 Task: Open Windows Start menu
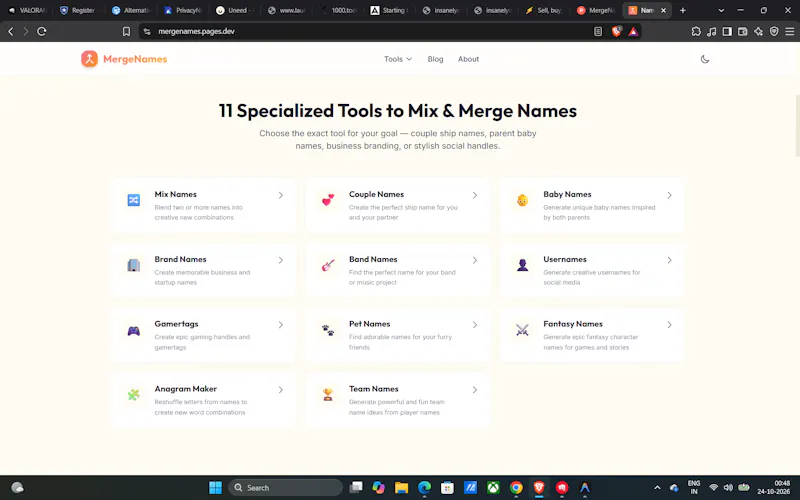215,488
